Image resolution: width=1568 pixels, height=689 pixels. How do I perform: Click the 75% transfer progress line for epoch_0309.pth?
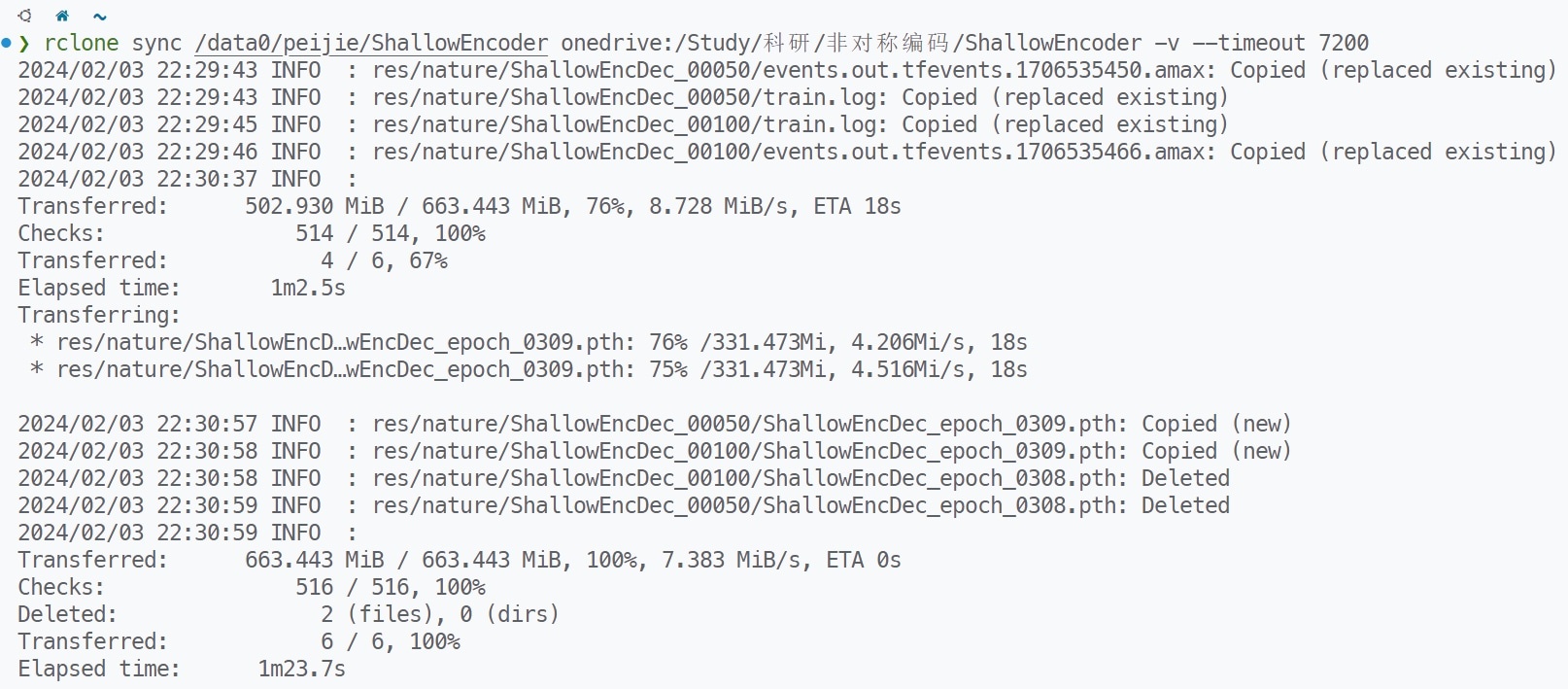click(x=541, y=369)
